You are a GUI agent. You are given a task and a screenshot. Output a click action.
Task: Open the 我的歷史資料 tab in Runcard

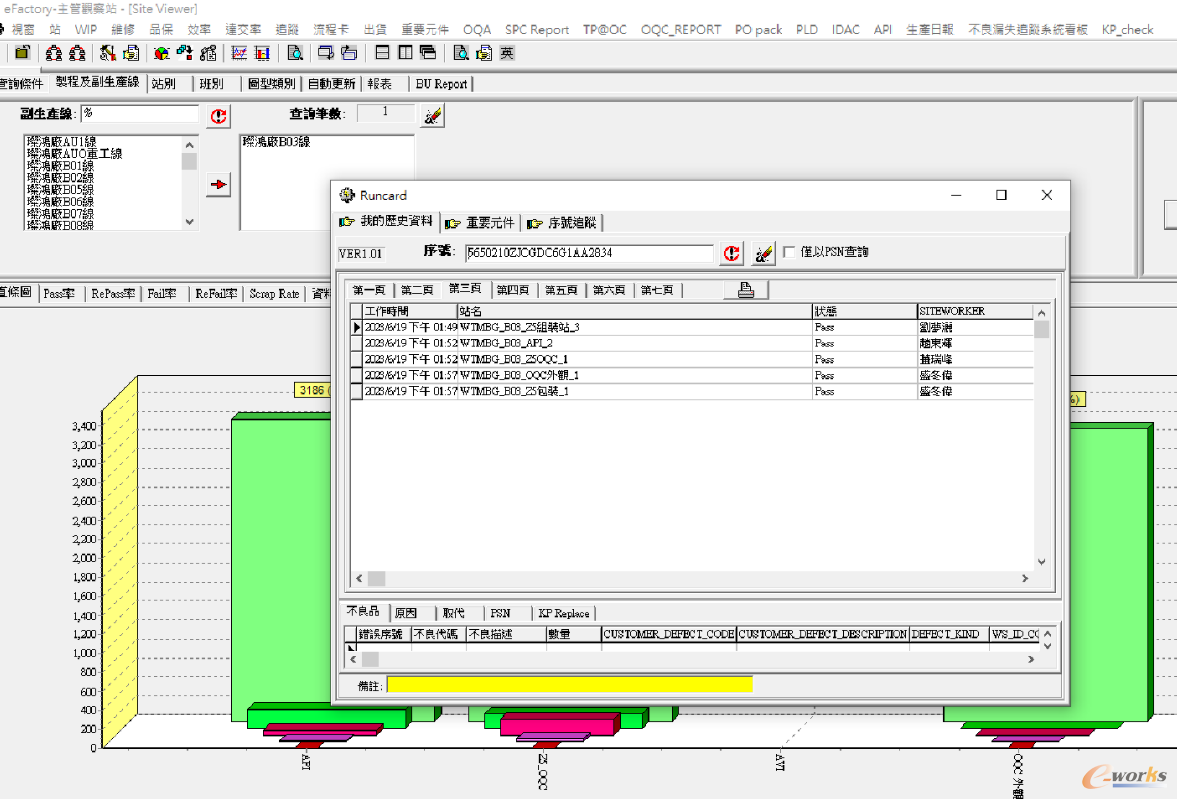point(387,222)
